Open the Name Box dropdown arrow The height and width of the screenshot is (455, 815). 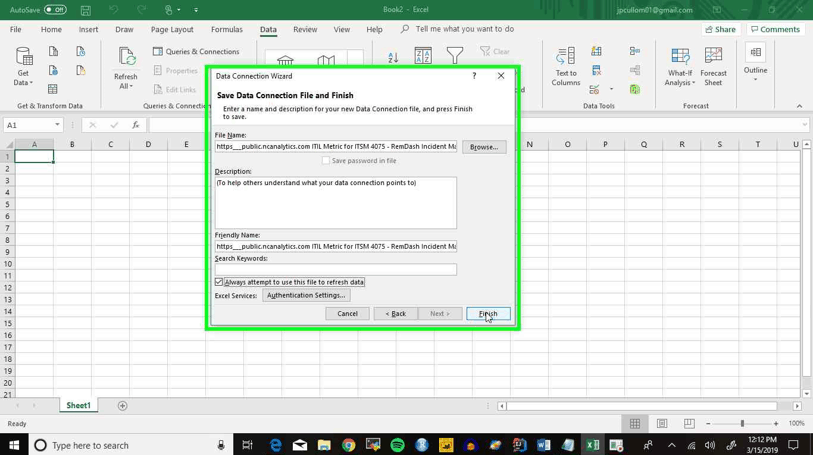pos(57,125)
